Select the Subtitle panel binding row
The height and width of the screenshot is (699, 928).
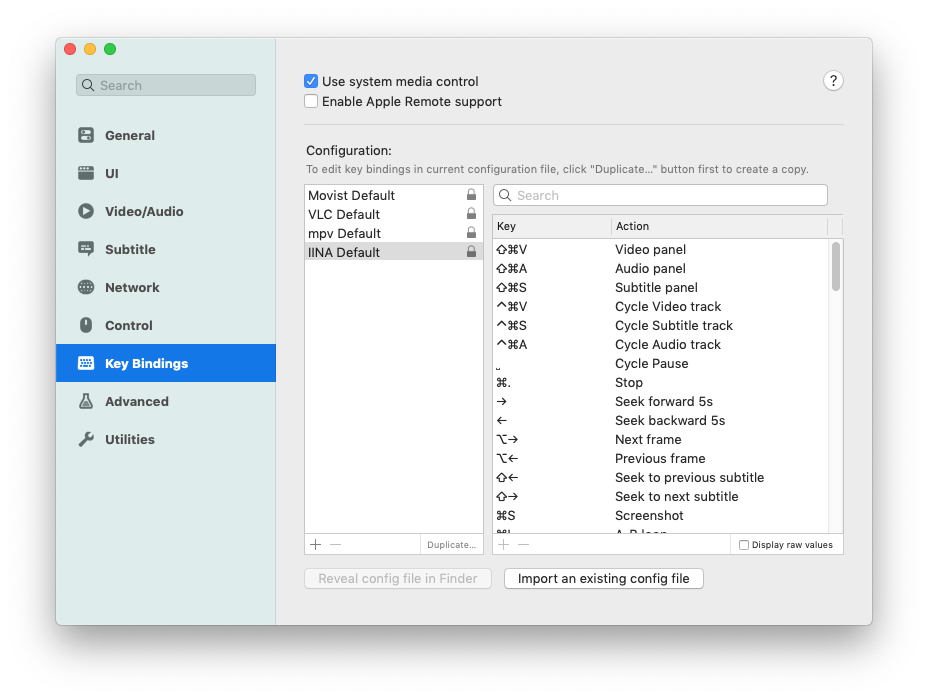tap(660, 287)
